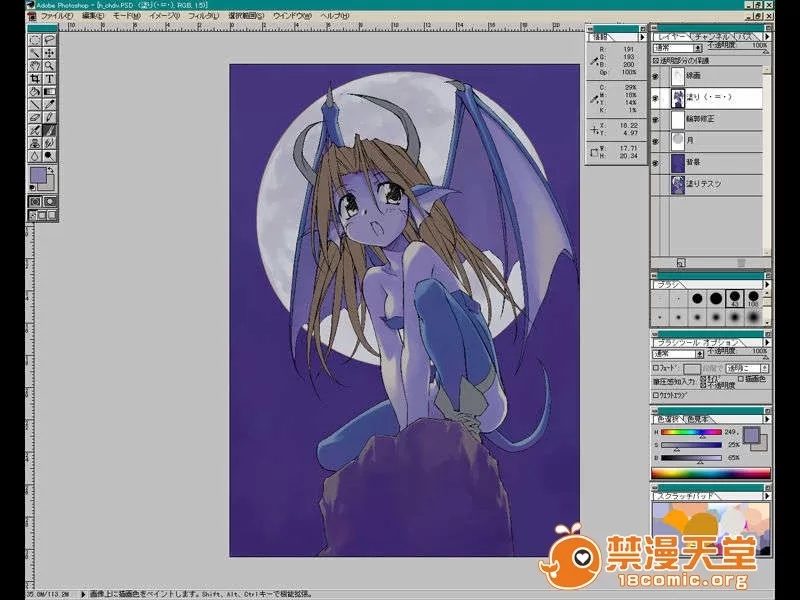Open the フィルタ menu

(202, 17)
